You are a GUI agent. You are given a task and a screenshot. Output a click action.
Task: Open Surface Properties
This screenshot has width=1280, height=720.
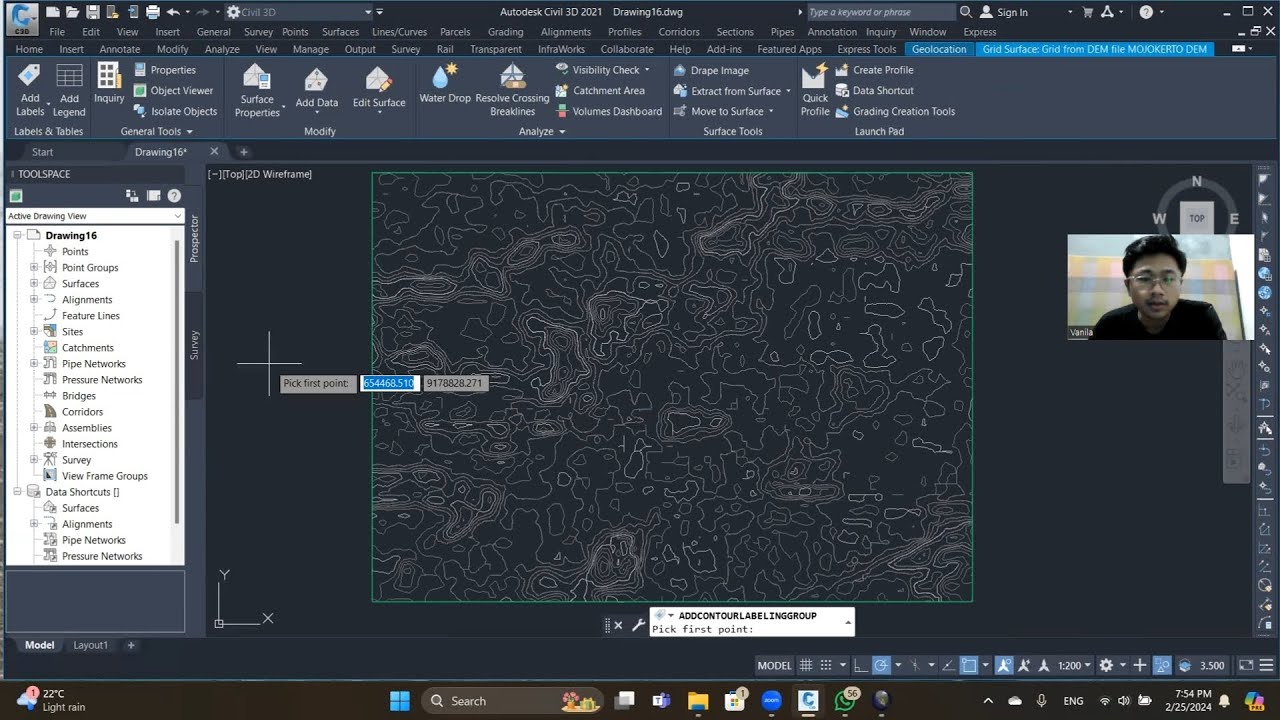257,90
